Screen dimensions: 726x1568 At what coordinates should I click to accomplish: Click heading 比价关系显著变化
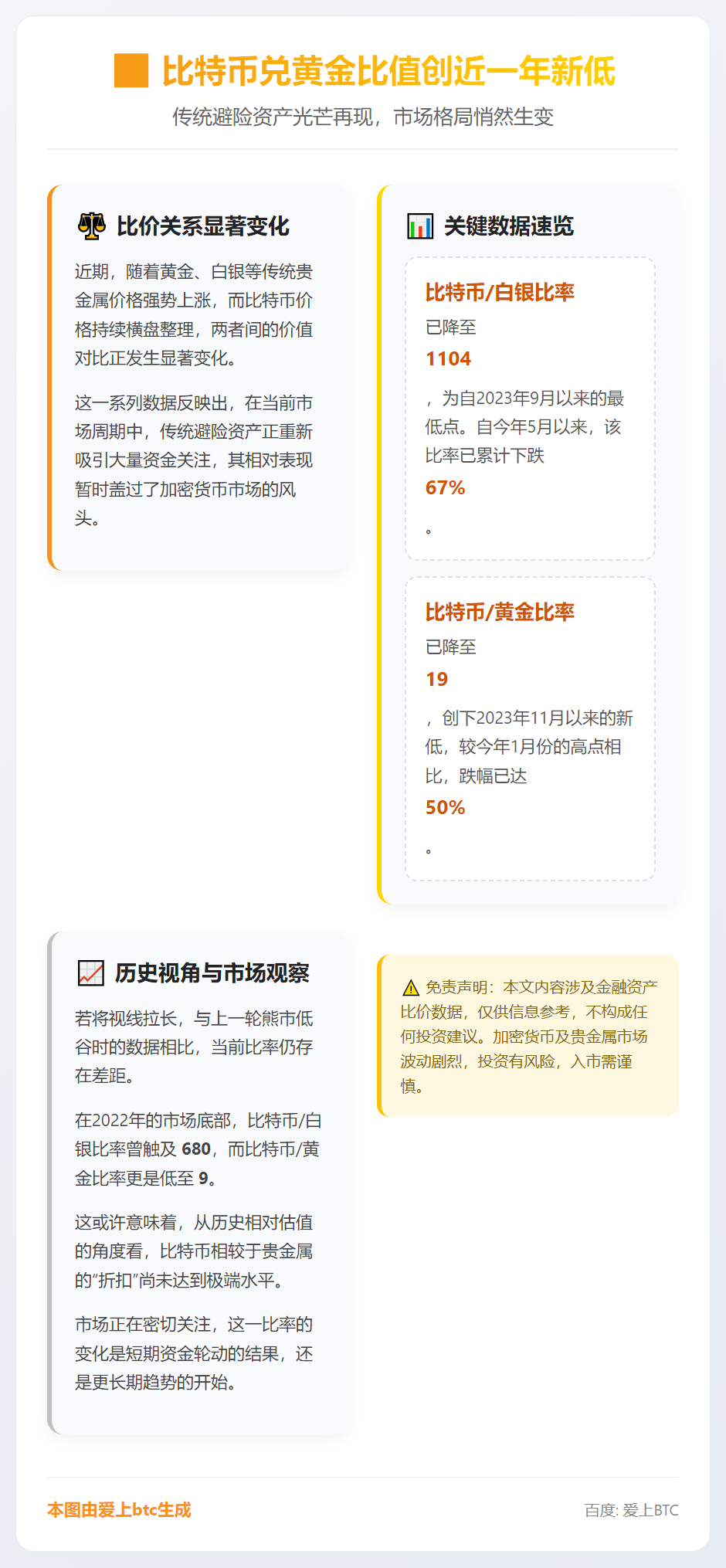pos(203,226)
